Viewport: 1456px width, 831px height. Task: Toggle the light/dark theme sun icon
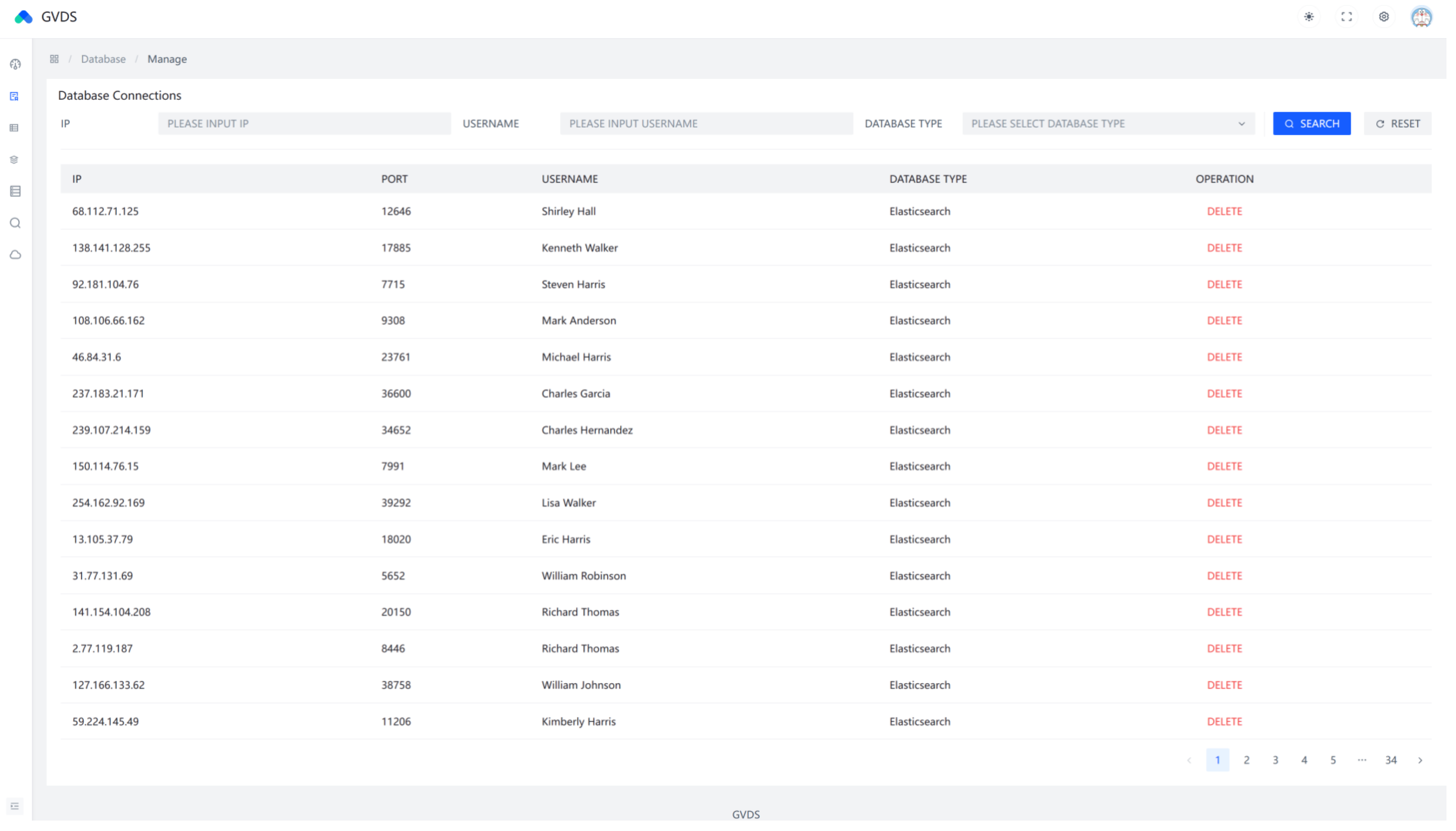tap(1309, 17)
